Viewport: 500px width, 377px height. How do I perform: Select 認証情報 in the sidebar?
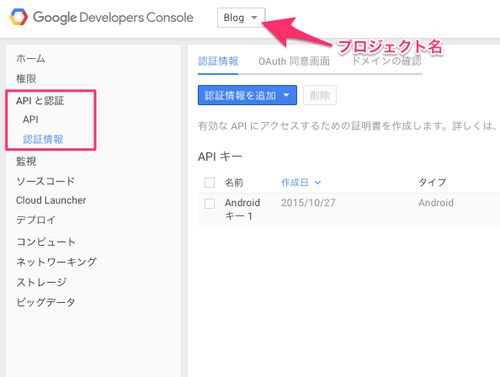43,139
